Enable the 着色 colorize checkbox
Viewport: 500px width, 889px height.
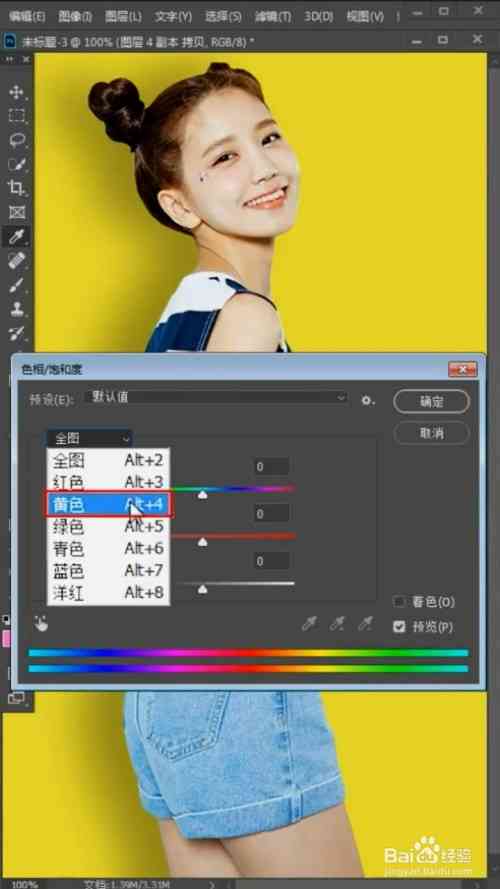pos(399,602)
